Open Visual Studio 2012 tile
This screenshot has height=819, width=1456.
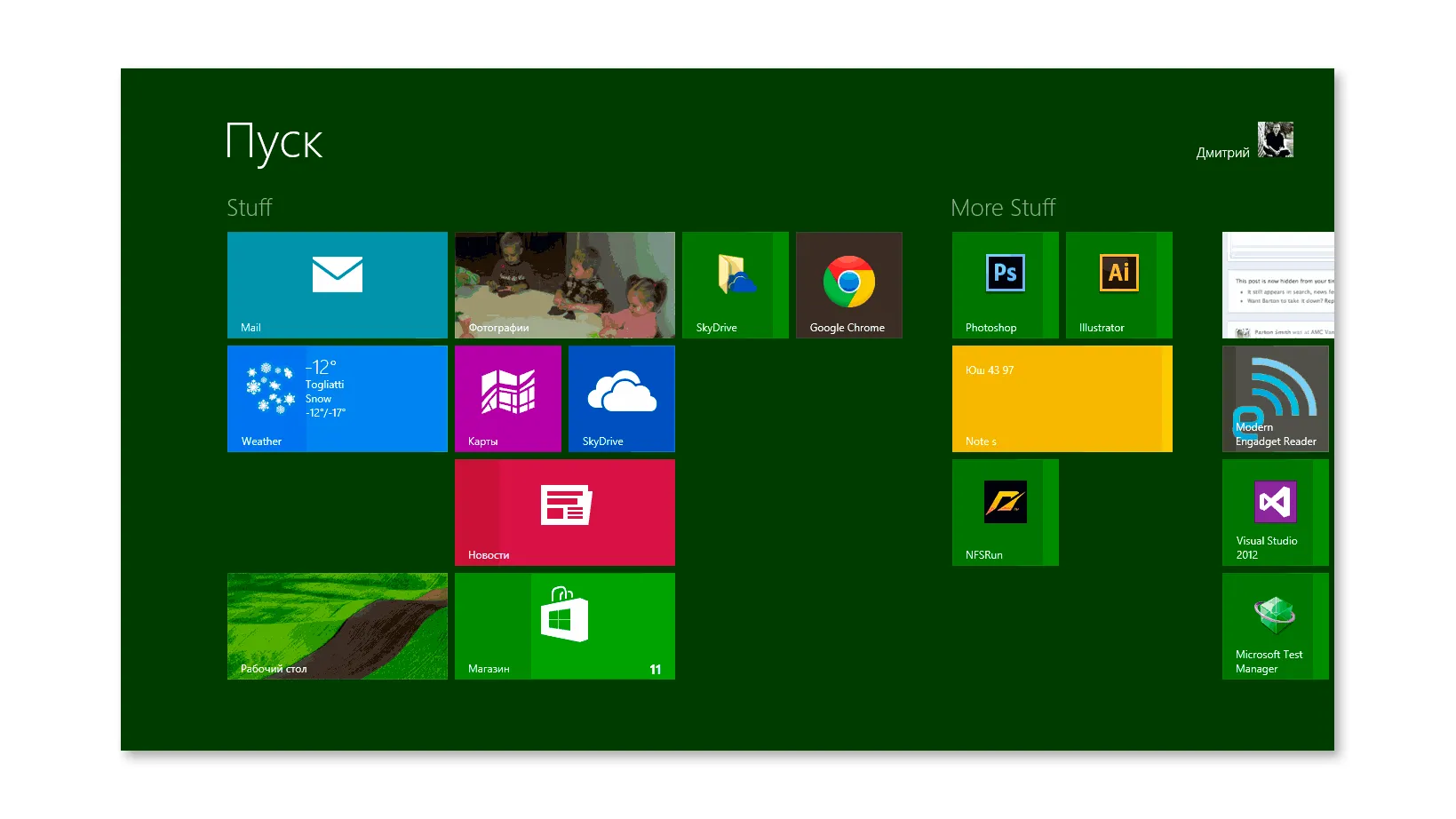click(1275, 512)
